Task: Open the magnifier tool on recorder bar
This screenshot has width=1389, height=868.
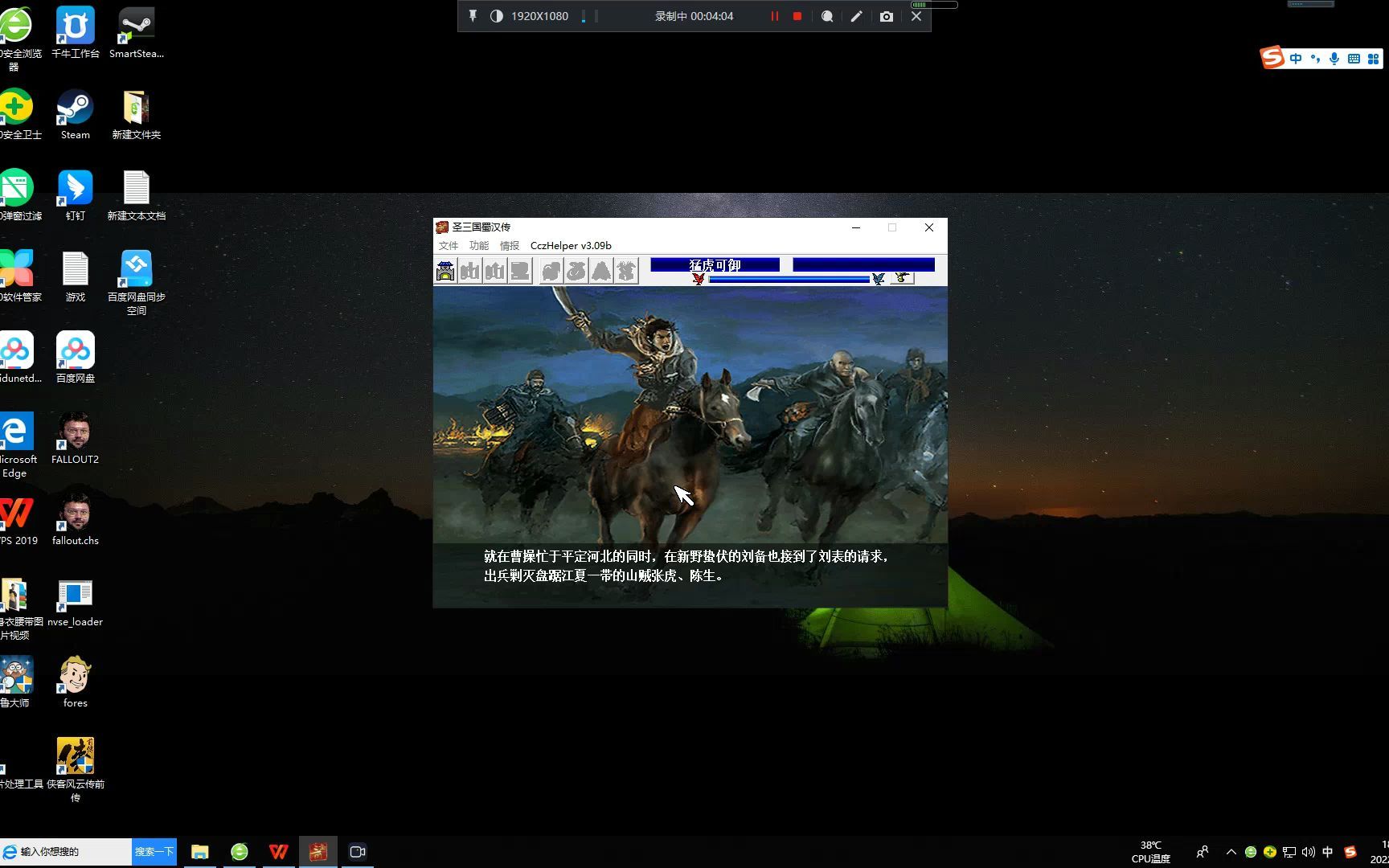Action: (827, 16)
